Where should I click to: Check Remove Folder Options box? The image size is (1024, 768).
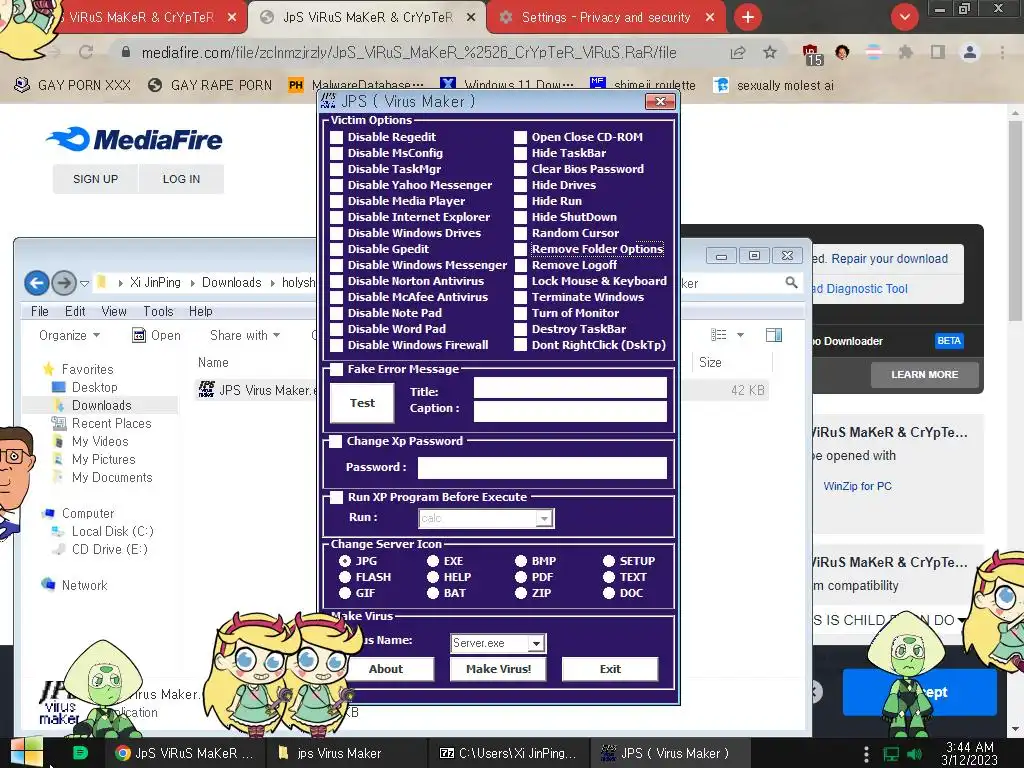coord(520,249)
